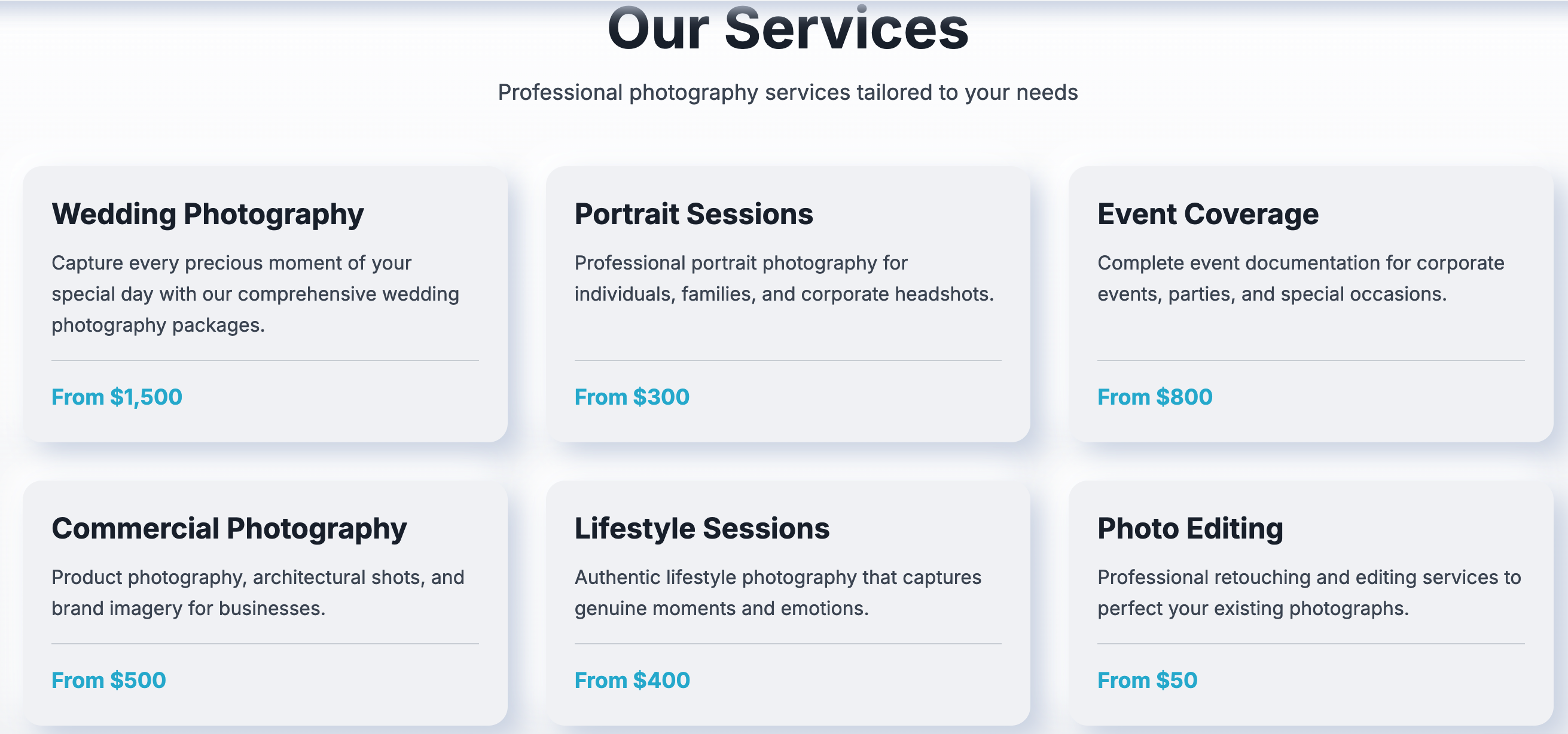The width and height of the screenshot is (1568, 734).
Task: Click the authentic lifestyle photography description
Action: pos(777,593)
